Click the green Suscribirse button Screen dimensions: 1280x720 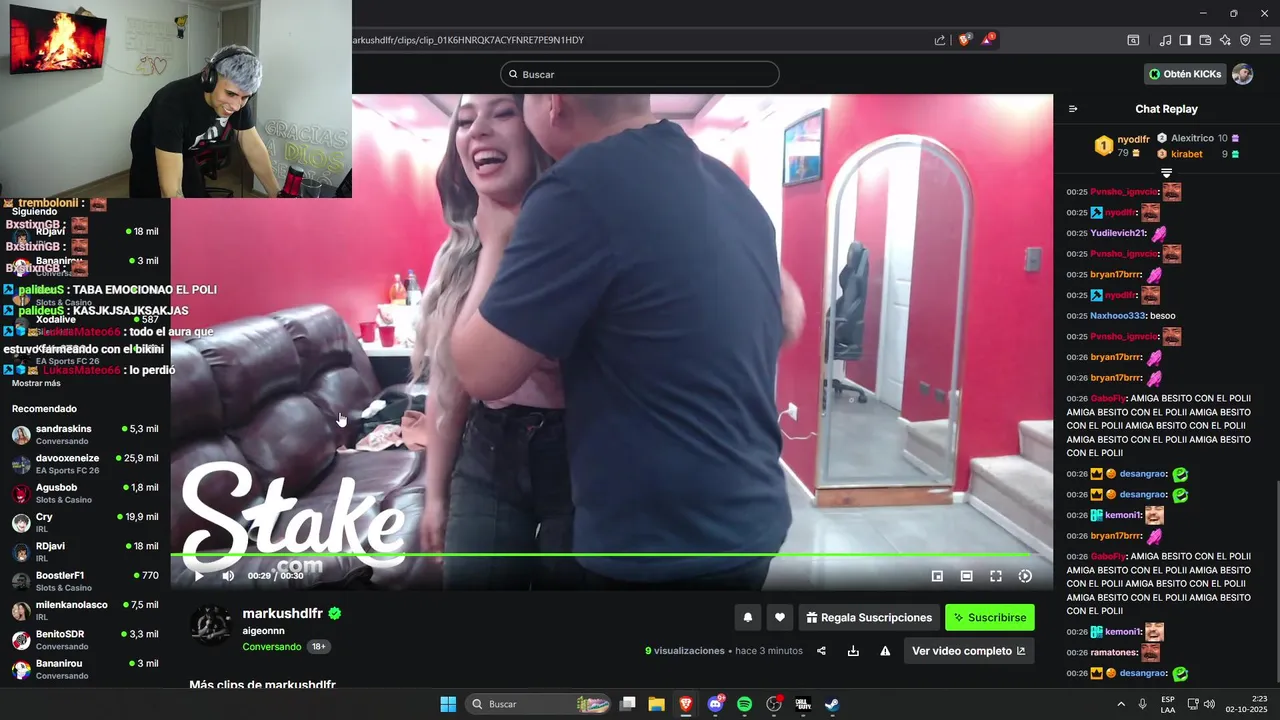990,618
